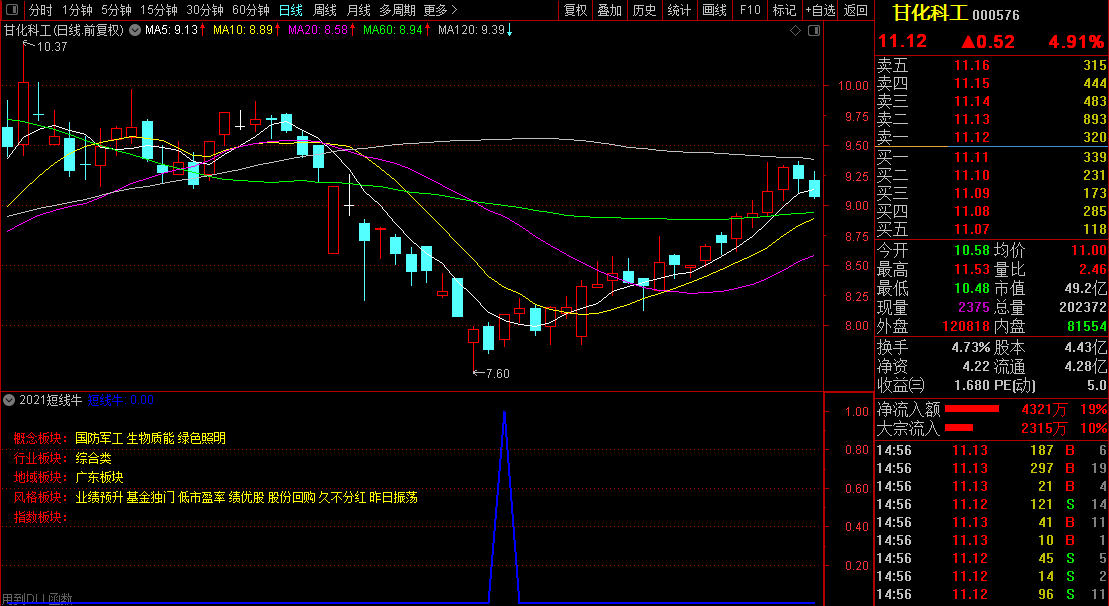Click 广东板块 region sector link

tap(99, 478)
